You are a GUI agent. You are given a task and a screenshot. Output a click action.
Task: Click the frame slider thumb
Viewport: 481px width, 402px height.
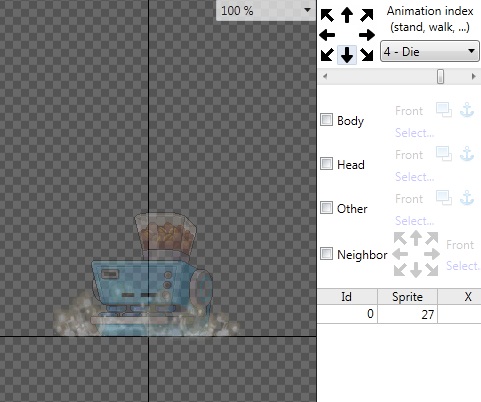click(x=440, y=76)
